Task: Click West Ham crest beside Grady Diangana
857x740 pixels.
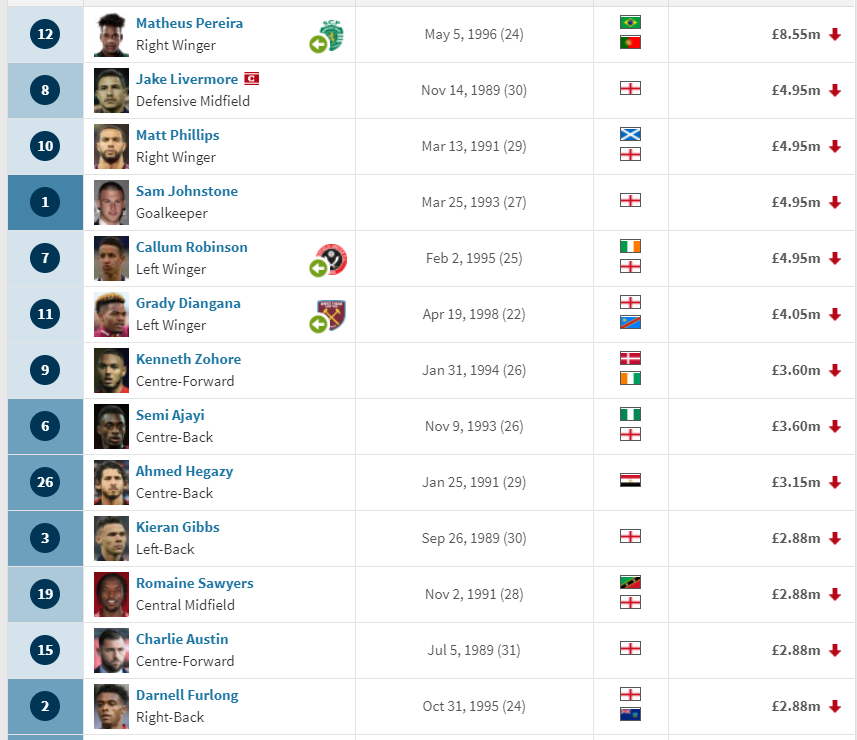Action: (x=328, y=316)
